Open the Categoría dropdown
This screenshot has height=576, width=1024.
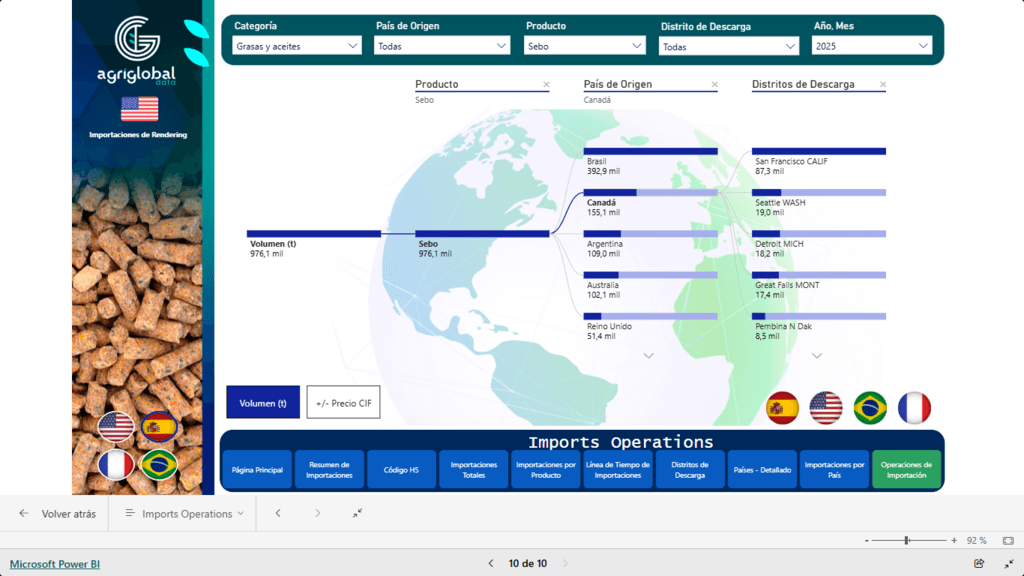(297, 46)
